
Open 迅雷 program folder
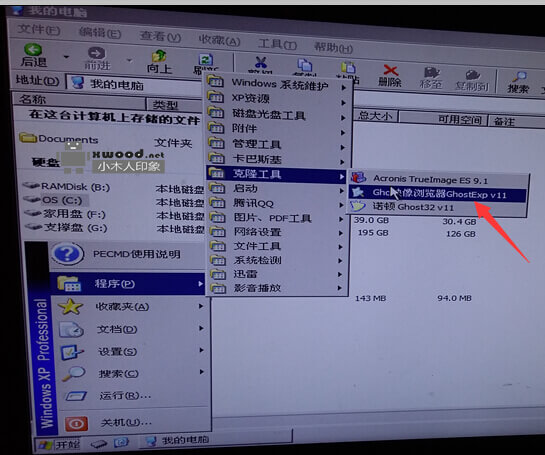click(277, 274)
